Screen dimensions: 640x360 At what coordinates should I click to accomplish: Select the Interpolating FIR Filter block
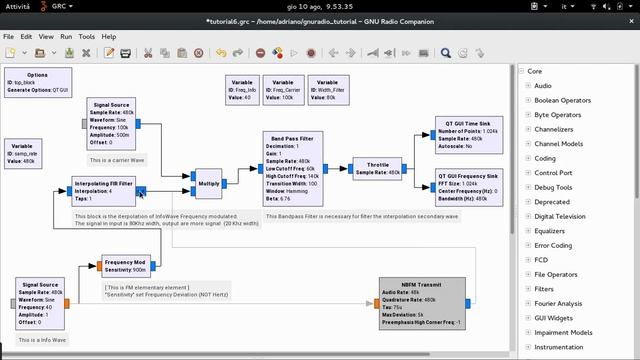[x=104, y=191]
